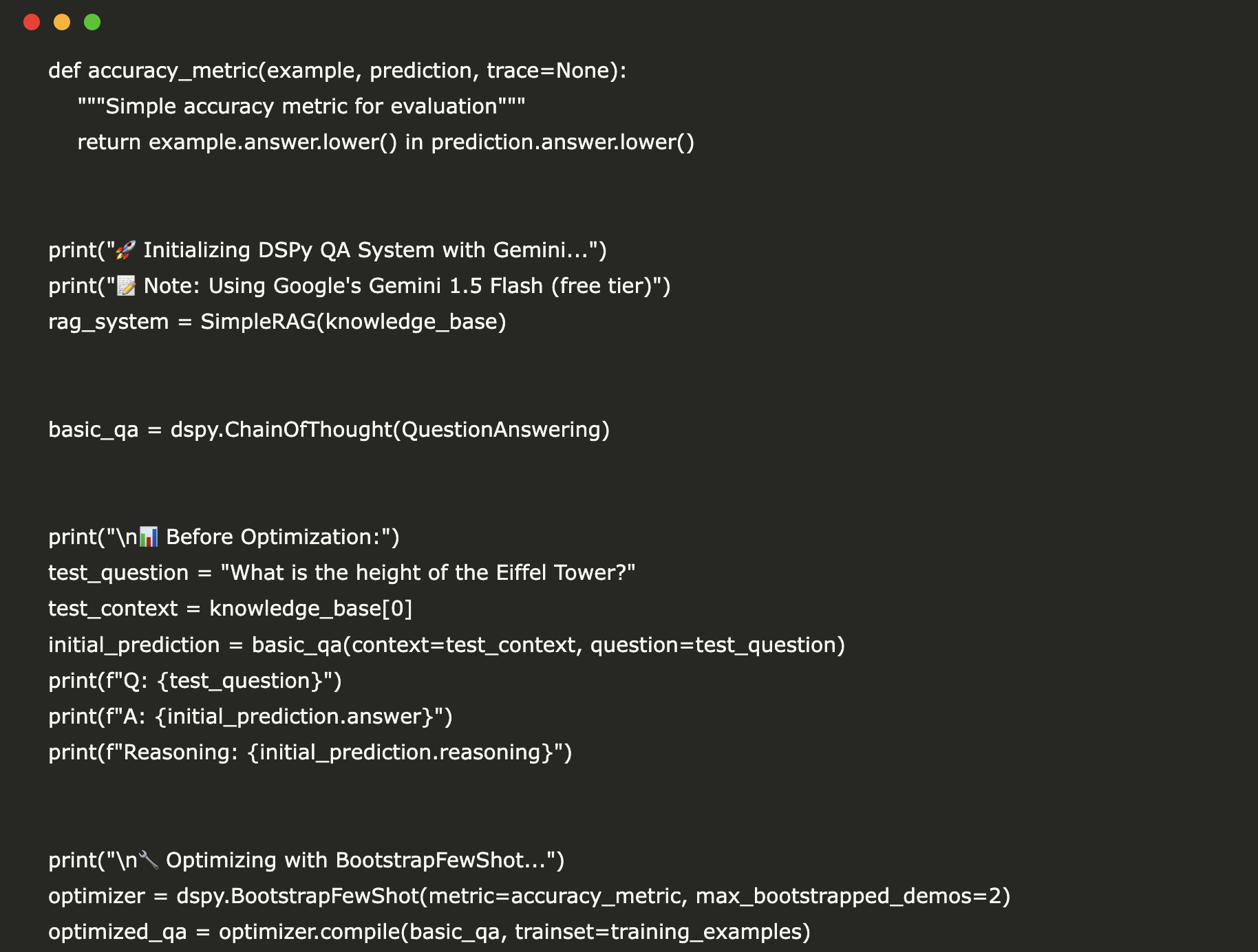Click the print 'A: {initial_prediction.answer}' line
The width and height of the screenshot is (1258, 952).
tap(250, 717)
